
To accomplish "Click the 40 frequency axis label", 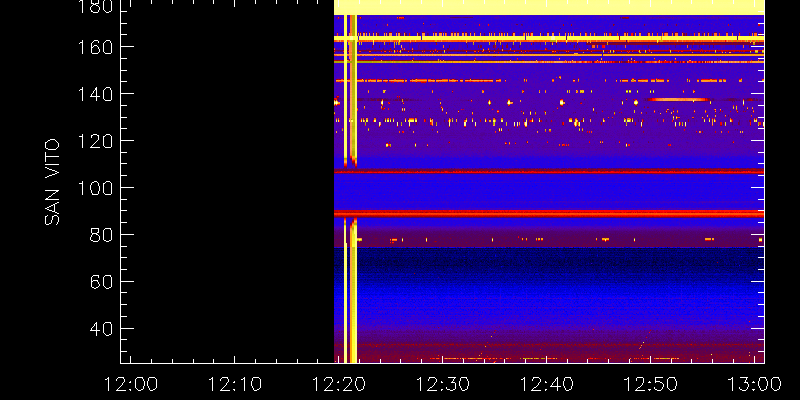I will coord(101,329).
